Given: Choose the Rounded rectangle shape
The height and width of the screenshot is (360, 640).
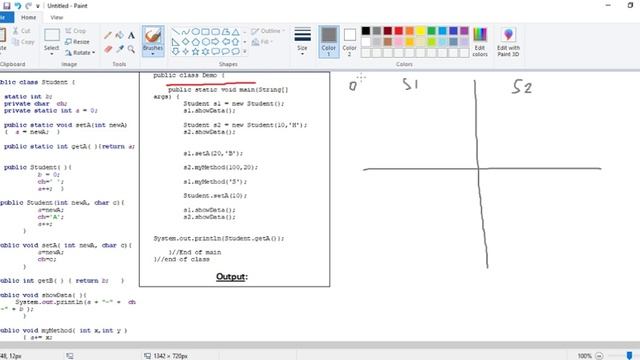Looking at the screenshot, I should click(x=216, y=32).
